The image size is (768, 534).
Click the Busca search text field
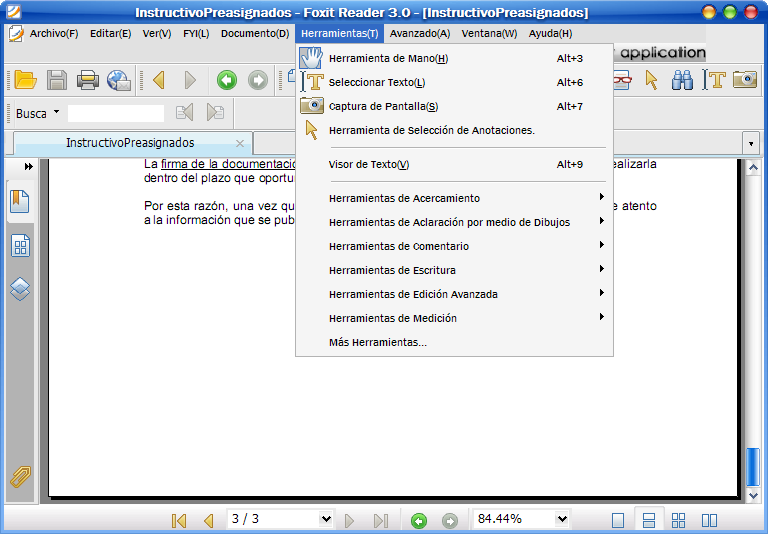115,113
